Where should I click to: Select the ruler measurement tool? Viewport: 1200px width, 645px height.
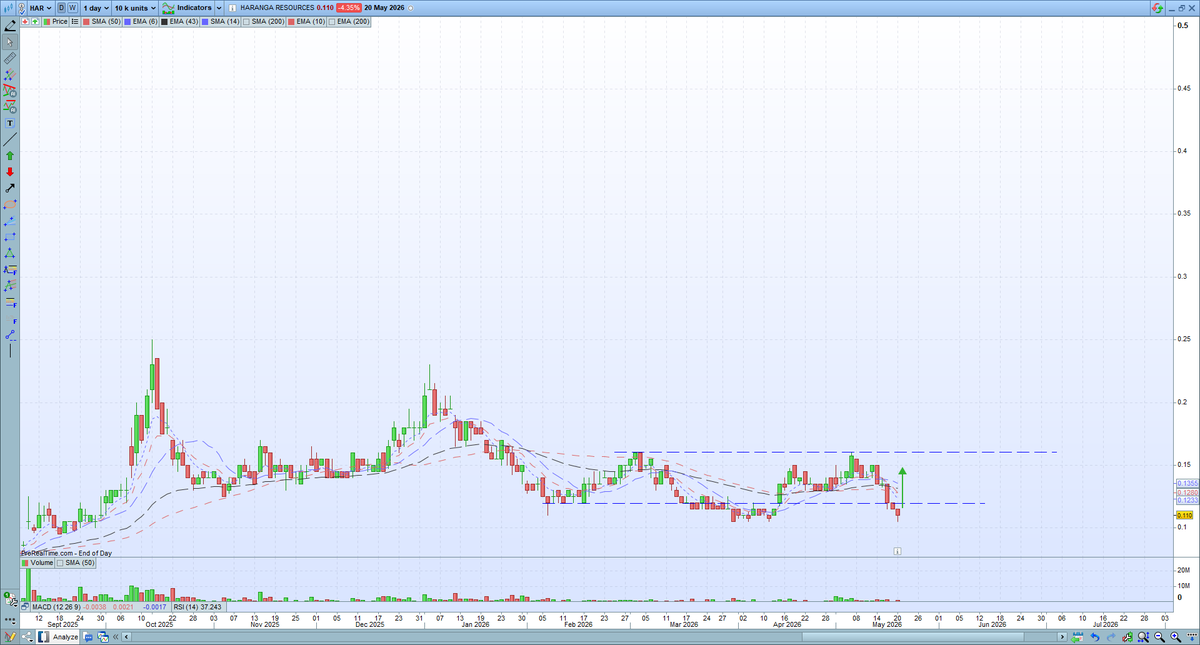(x=10, y=58)
